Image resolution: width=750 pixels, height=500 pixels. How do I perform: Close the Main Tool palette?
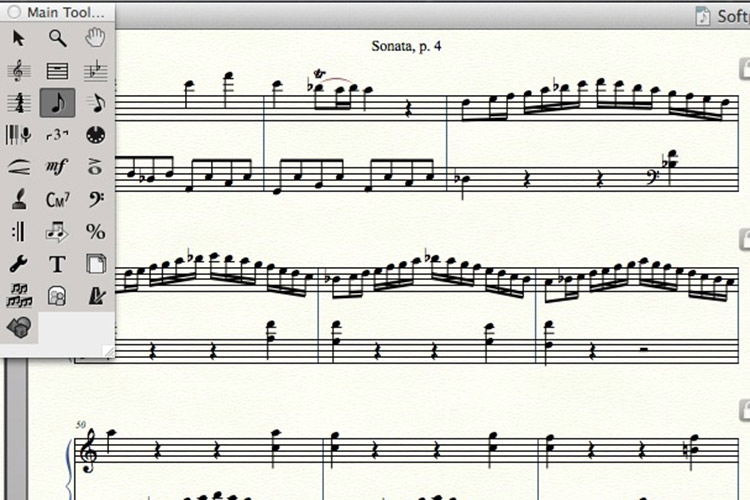tap(14, 12)
